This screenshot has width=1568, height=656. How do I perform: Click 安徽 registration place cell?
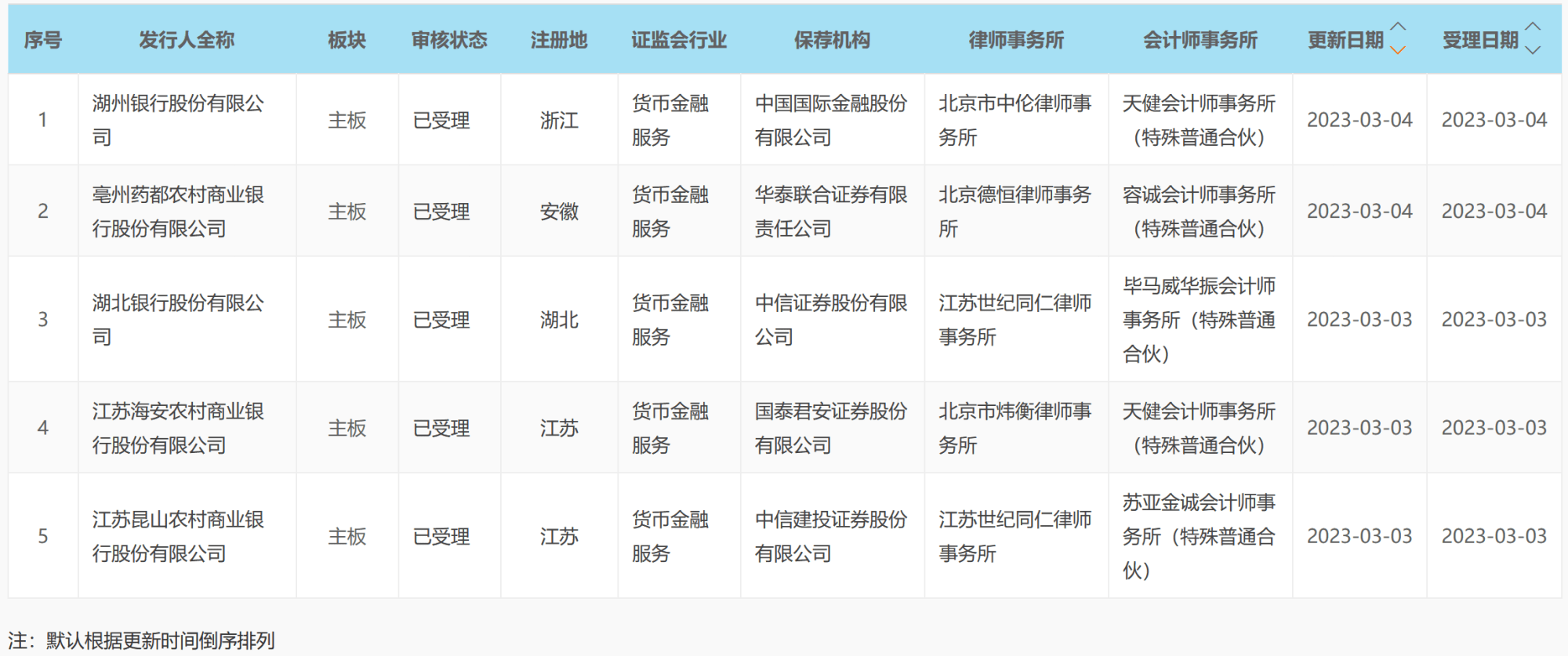pyautogui.click(x=559, y=212)
